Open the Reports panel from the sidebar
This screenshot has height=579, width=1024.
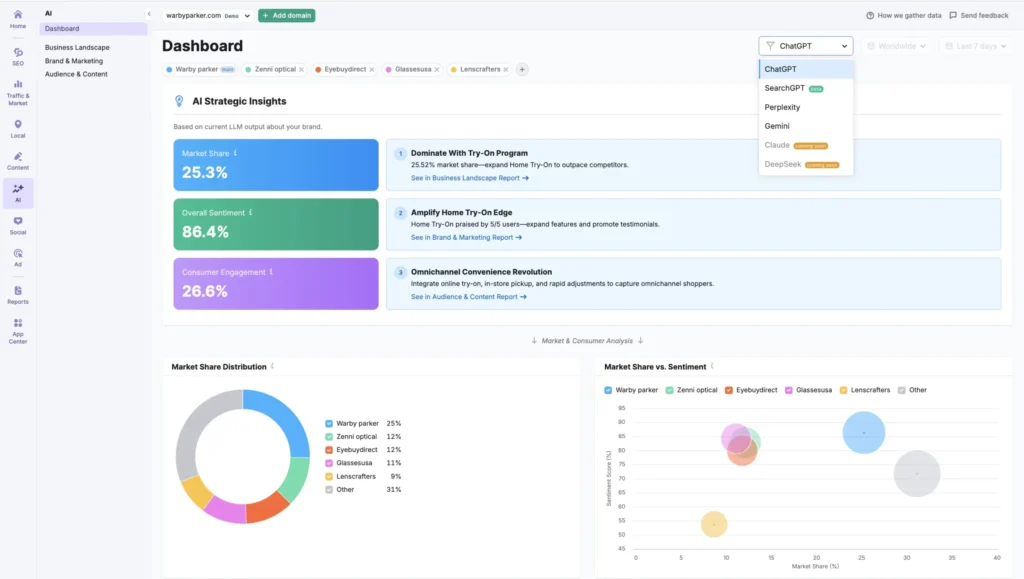17,295
